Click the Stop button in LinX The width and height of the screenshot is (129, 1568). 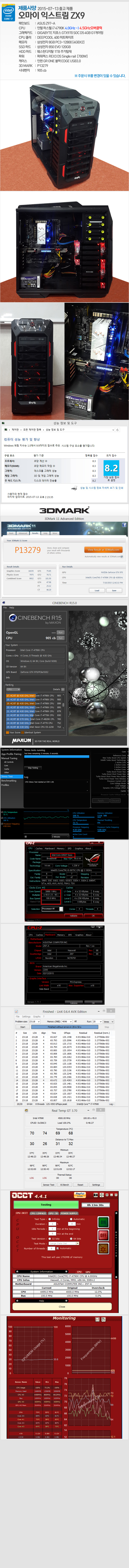(107, 1027)
